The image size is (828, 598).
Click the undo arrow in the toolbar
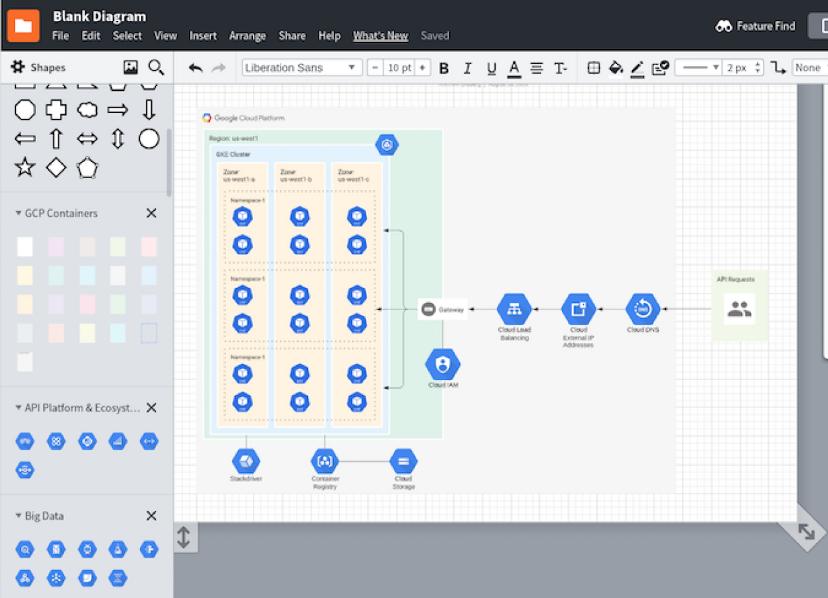(195, 68)
